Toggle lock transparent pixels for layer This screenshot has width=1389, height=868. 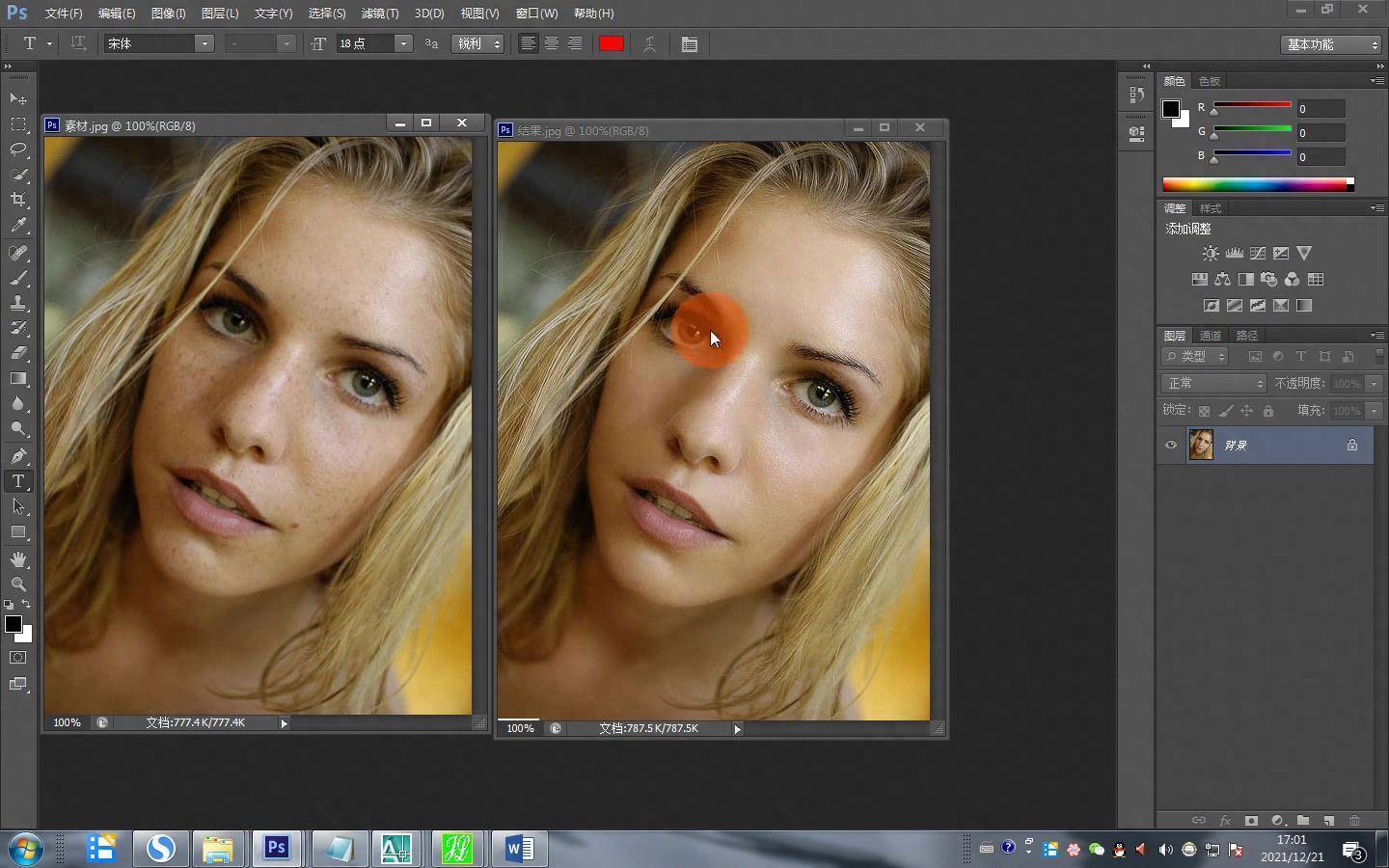pyautogui.click(x=1204, y=411)
